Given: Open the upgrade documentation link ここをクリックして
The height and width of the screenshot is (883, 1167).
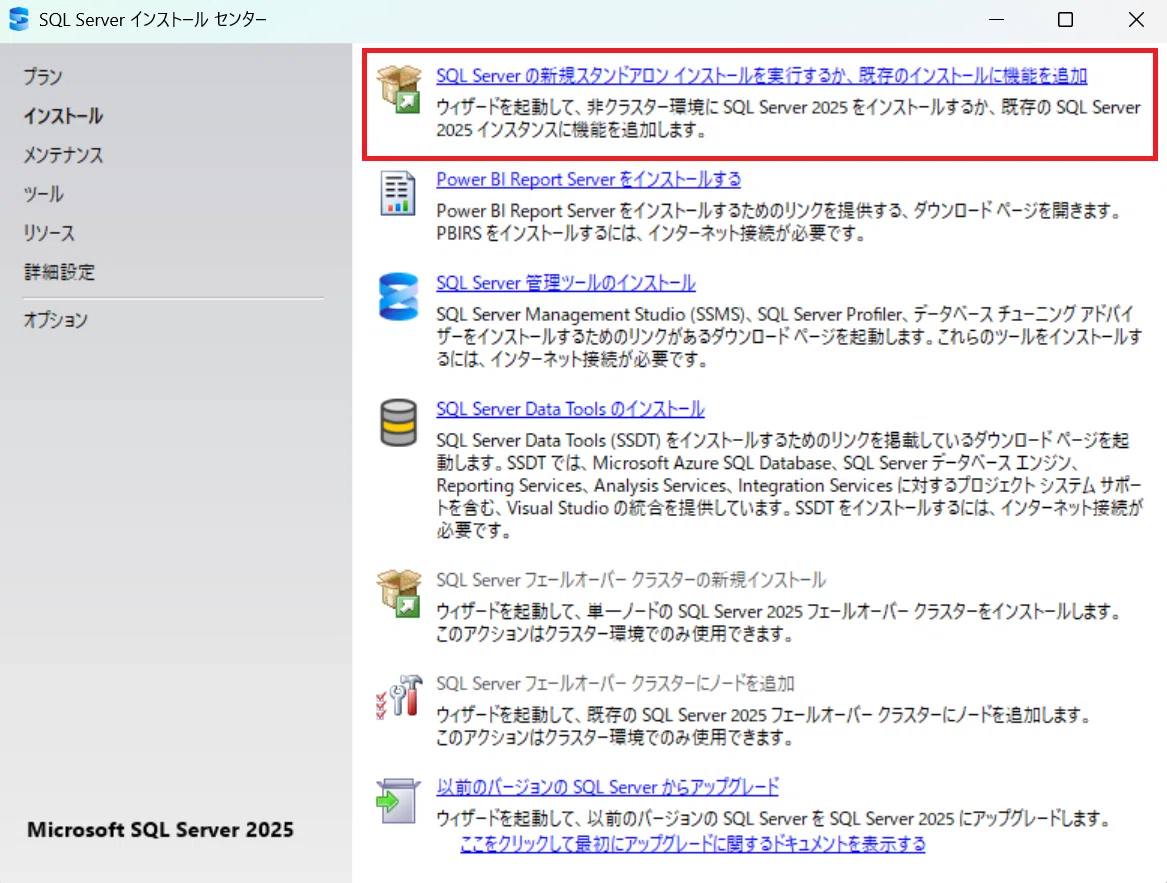Looking at the screenshot, I should coord(693,844).
